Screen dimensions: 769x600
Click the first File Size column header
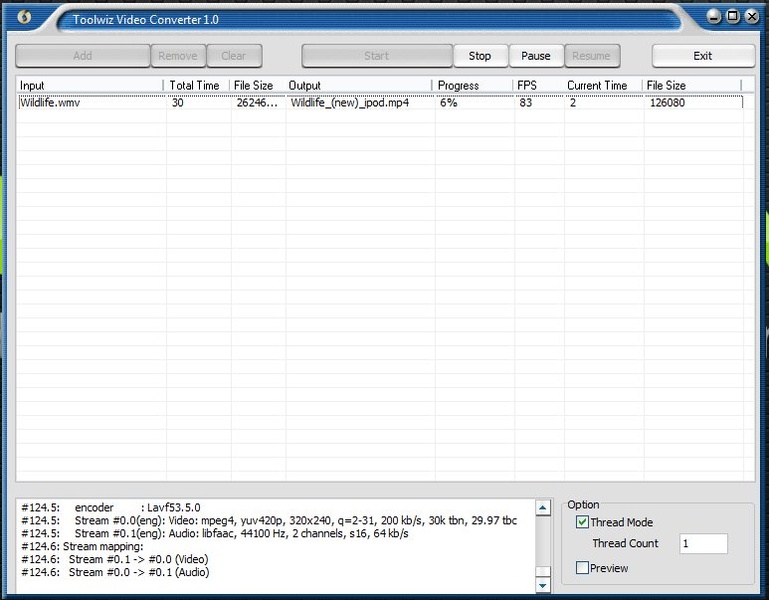[257, 85]
